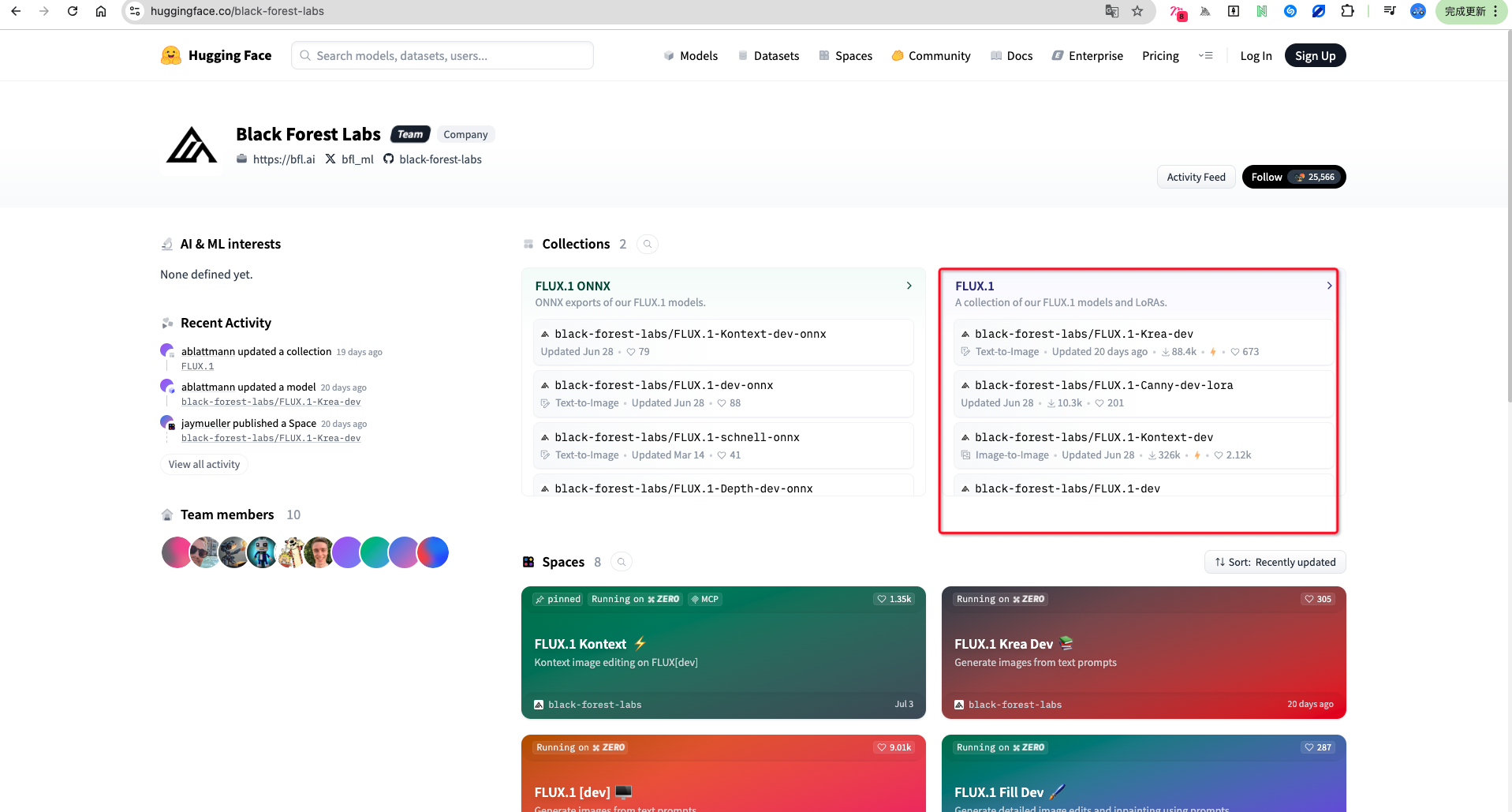
Task: Click the 1.35k likes heart on Kontext space
Action: [x=894, y=599]
